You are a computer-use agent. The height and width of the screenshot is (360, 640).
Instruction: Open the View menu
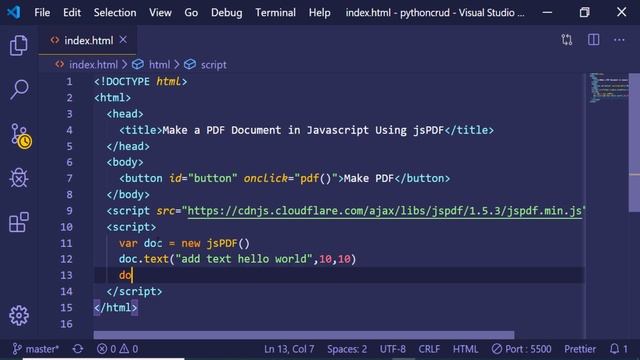(160, 13)
